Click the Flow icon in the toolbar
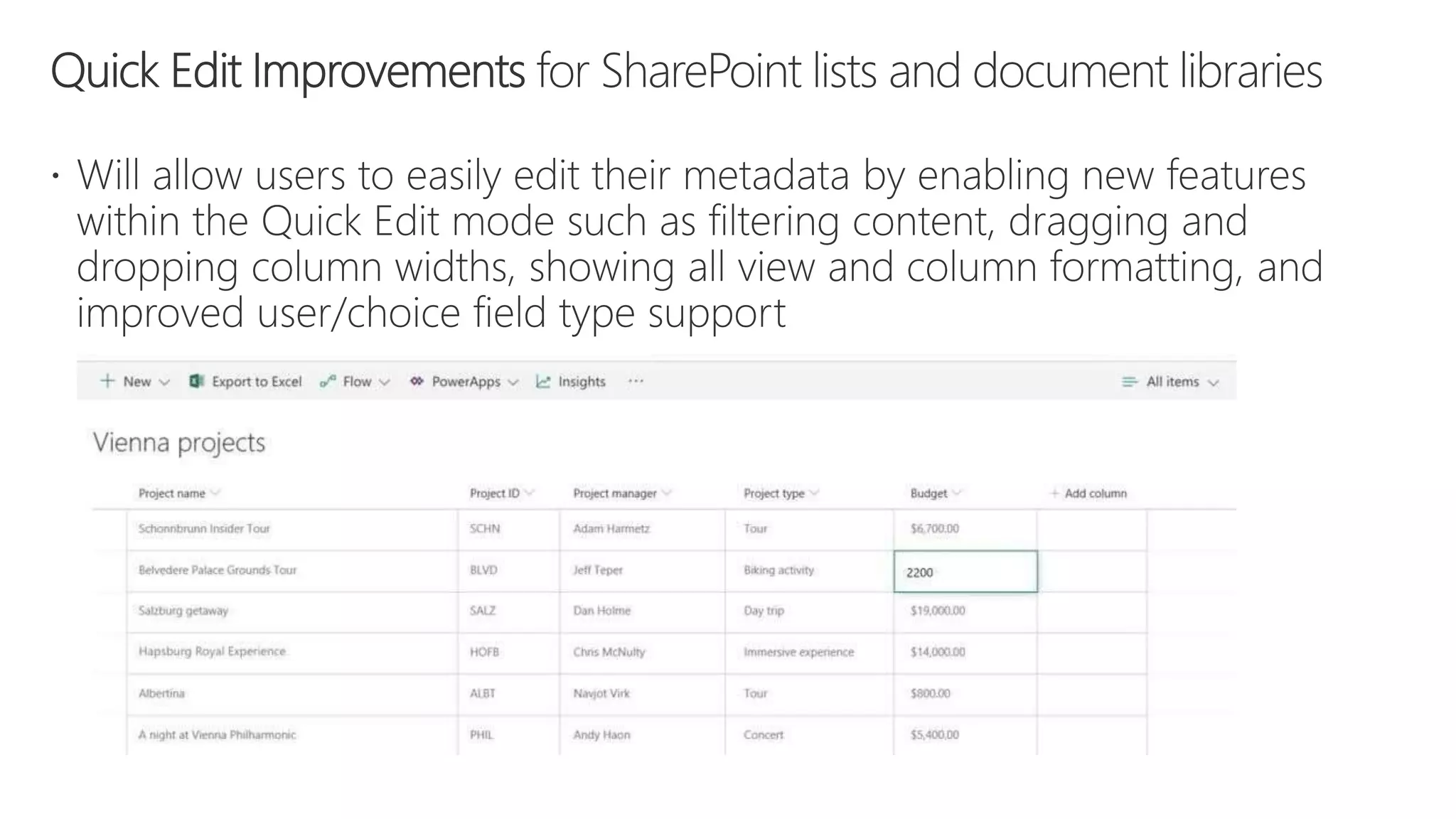Viewport: 1456px width, 819px height. click(328, 382)
